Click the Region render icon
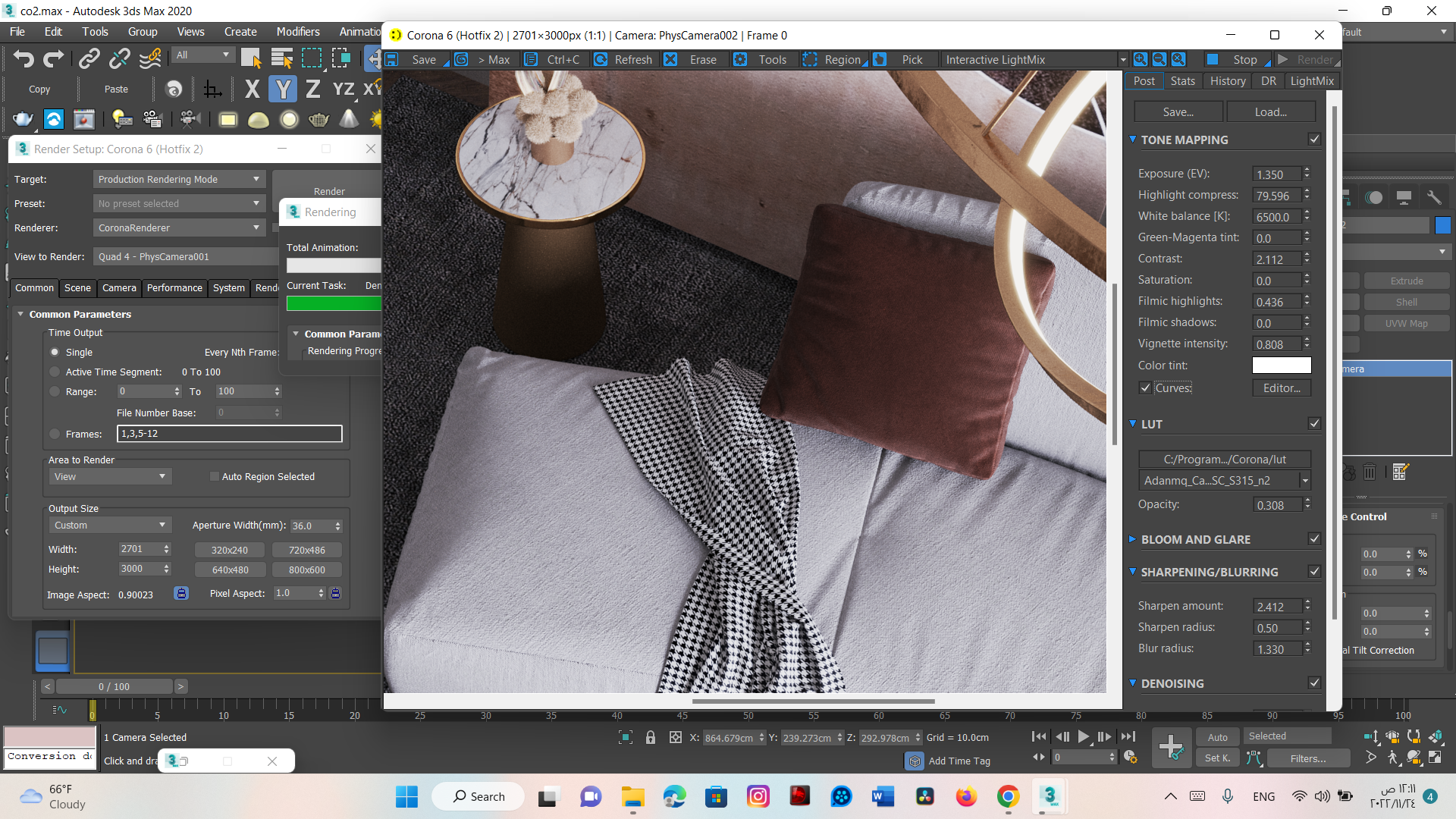This screenshot has height=819, width=1456. click(x=810, y=59)
